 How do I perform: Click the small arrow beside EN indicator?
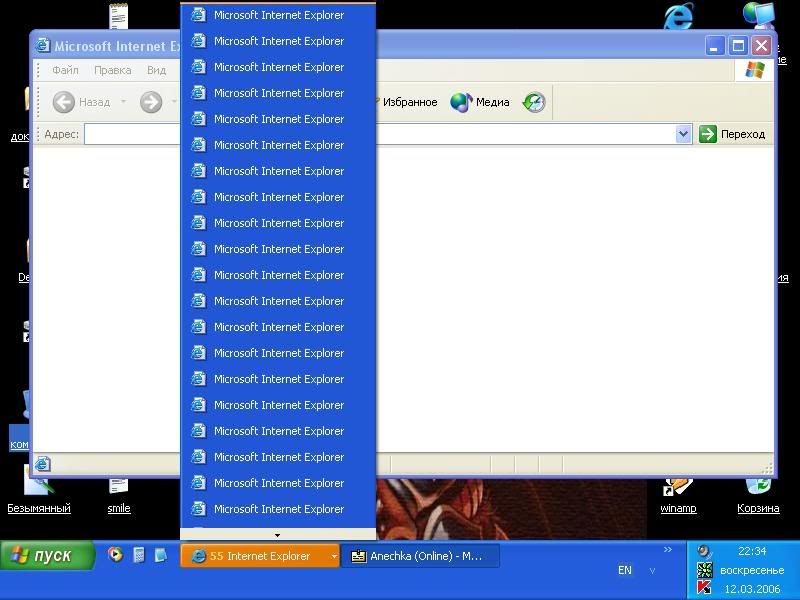coord(652,571)
